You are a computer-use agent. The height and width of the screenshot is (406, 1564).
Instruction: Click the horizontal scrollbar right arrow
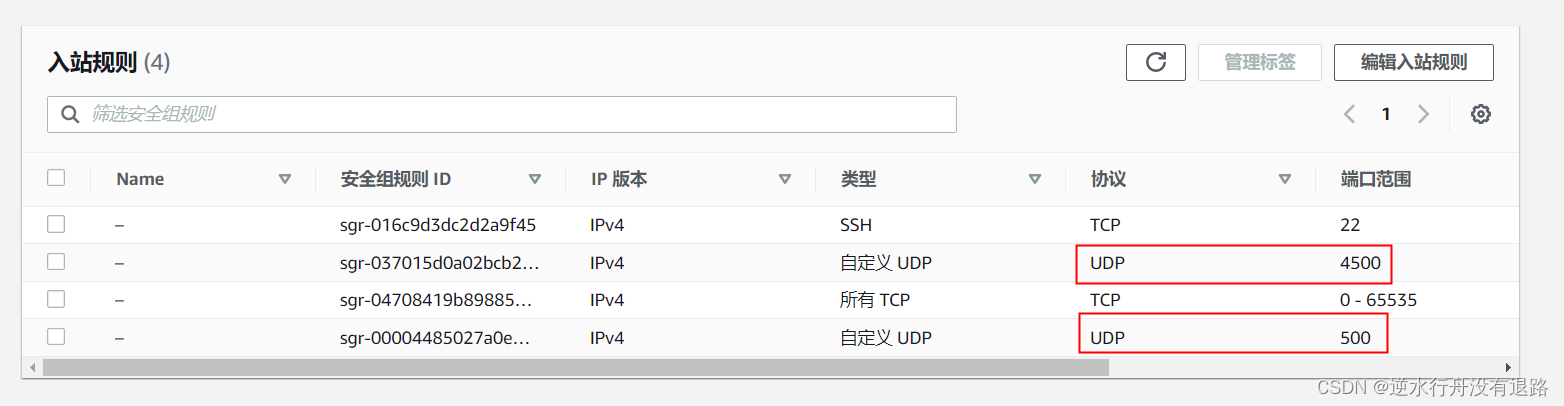pyautogui.click(x=1510, y=367)
